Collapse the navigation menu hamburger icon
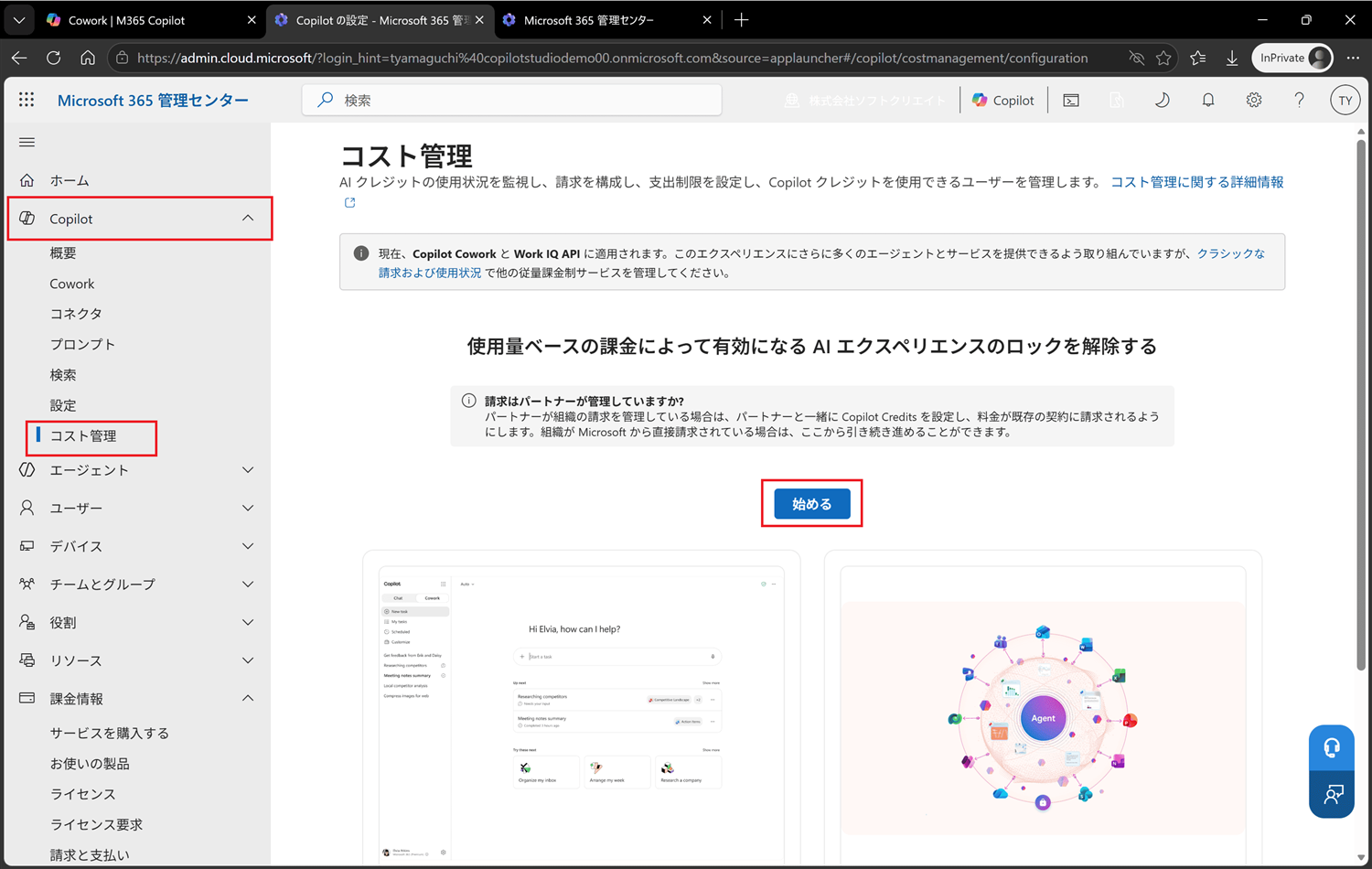 [x=27, y=142]
